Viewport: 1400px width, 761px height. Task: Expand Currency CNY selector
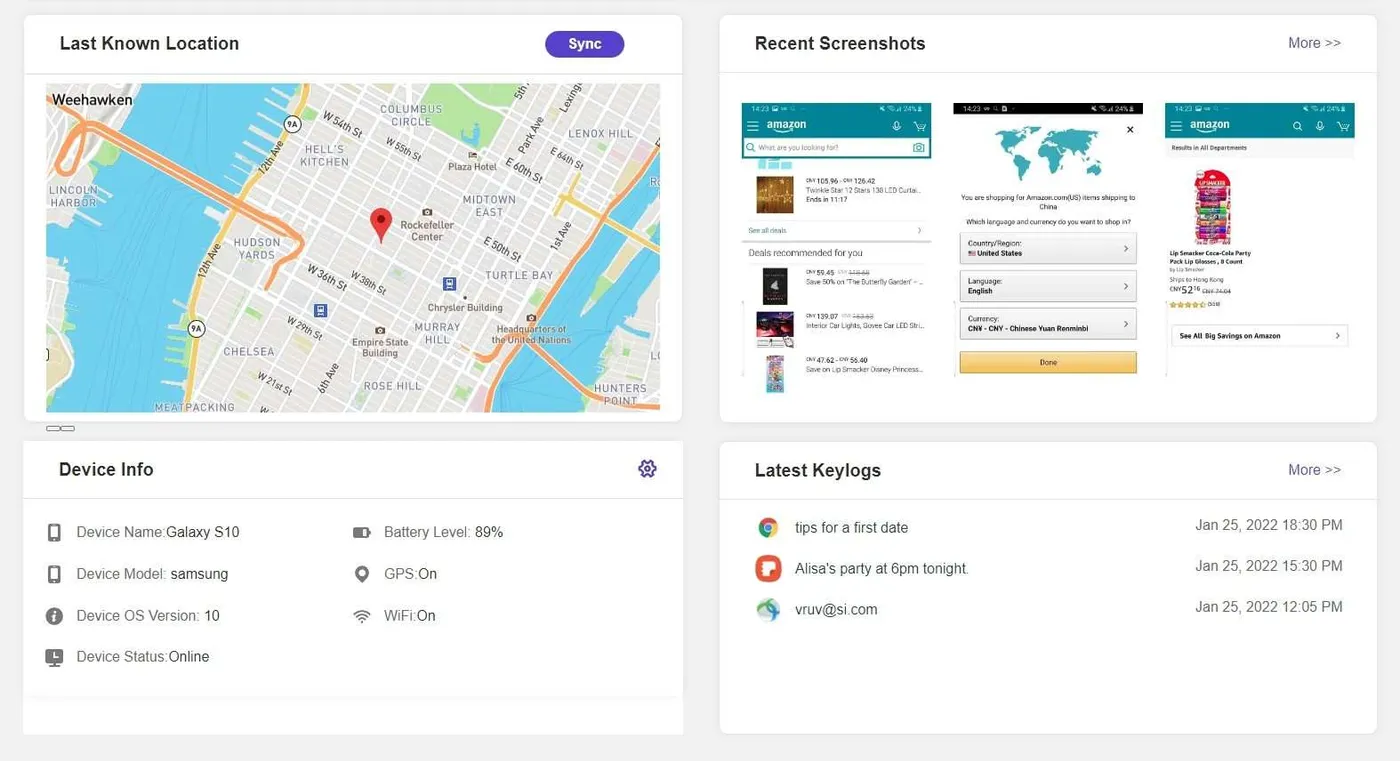pyautogui.click(x=1048, y=324)
